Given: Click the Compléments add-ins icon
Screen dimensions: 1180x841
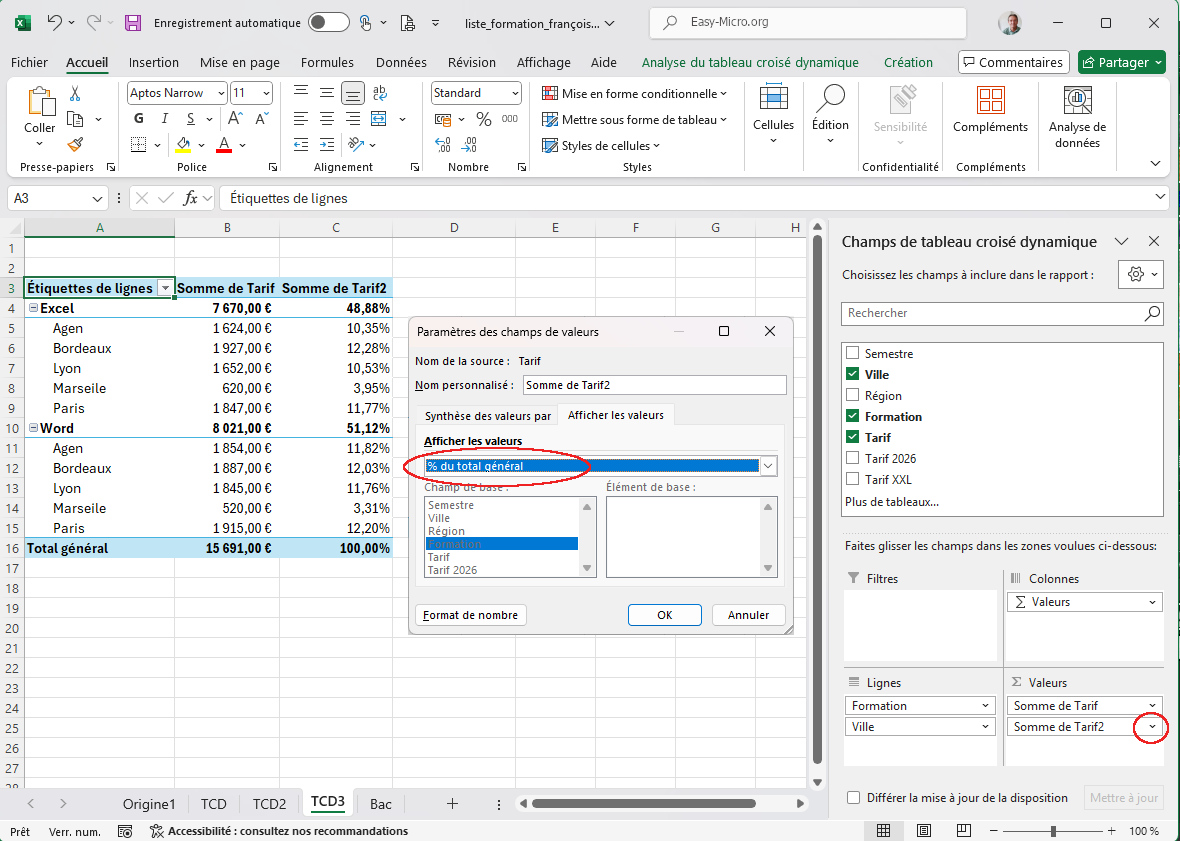Looking at the screenshot, I should pyautogui.click(x=990, y=101).
